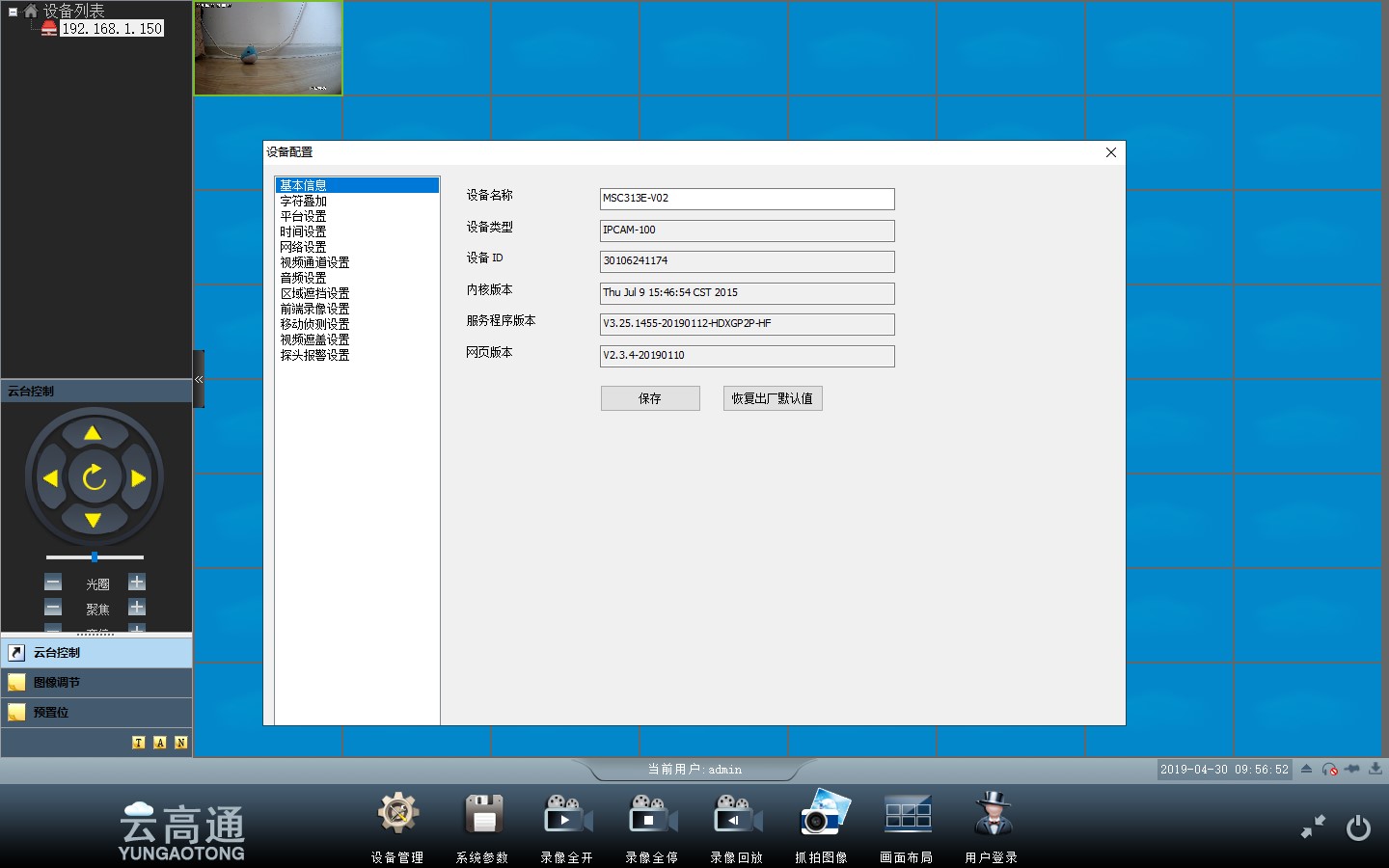Toggle fullscreen with the arrows icon

tap(1313, 826)
